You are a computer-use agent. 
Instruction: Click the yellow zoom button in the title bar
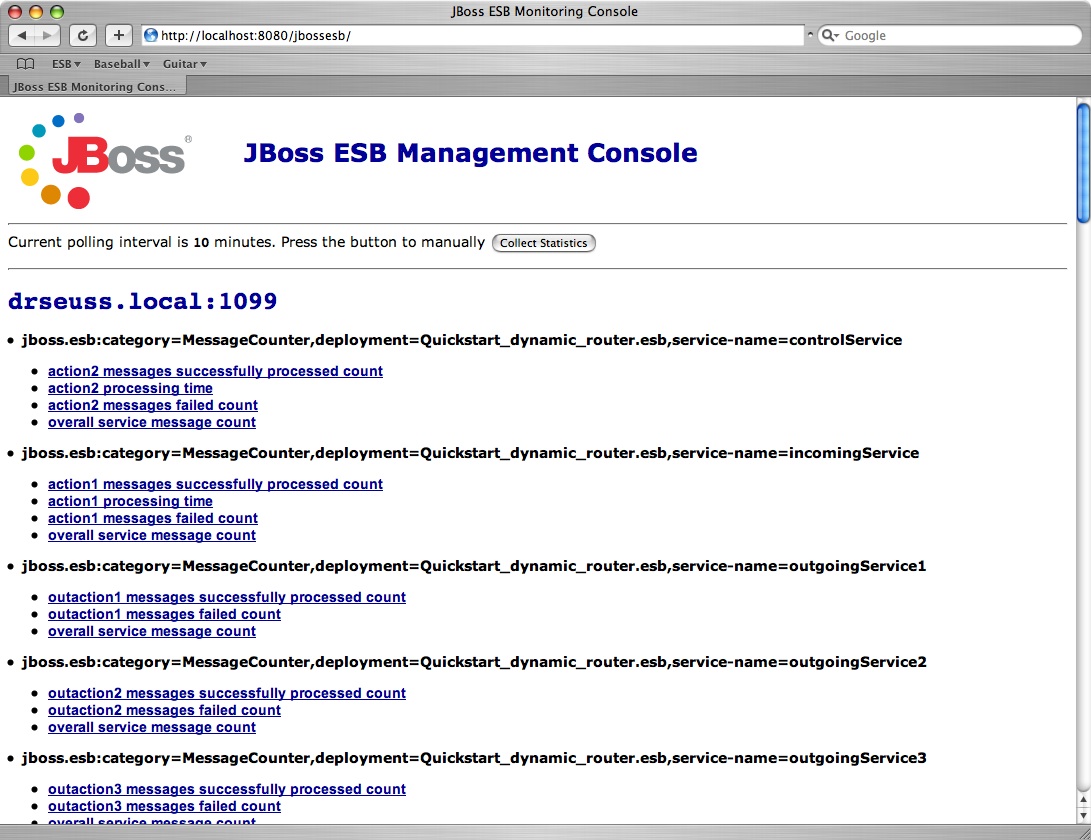tap(35, 11)
